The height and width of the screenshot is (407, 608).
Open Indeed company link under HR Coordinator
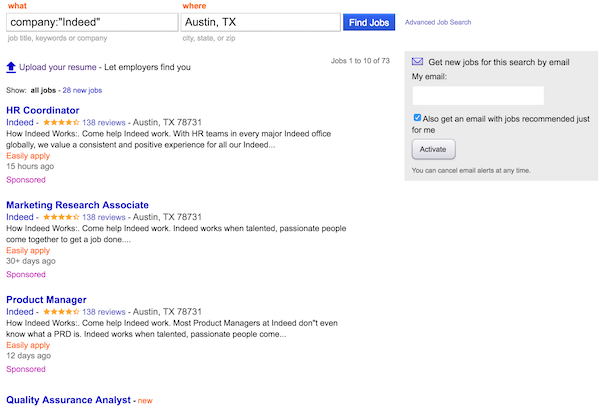(20, 122)
